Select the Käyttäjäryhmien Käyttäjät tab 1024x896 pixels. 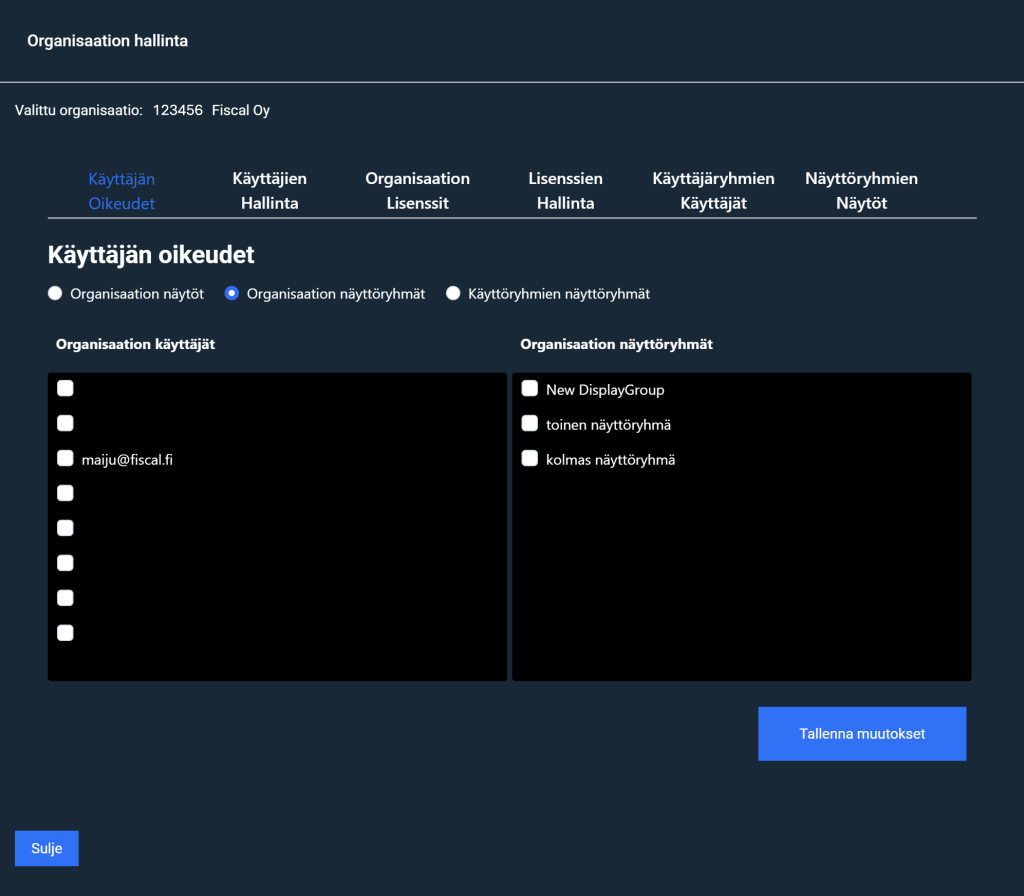[x=713, y=191]
